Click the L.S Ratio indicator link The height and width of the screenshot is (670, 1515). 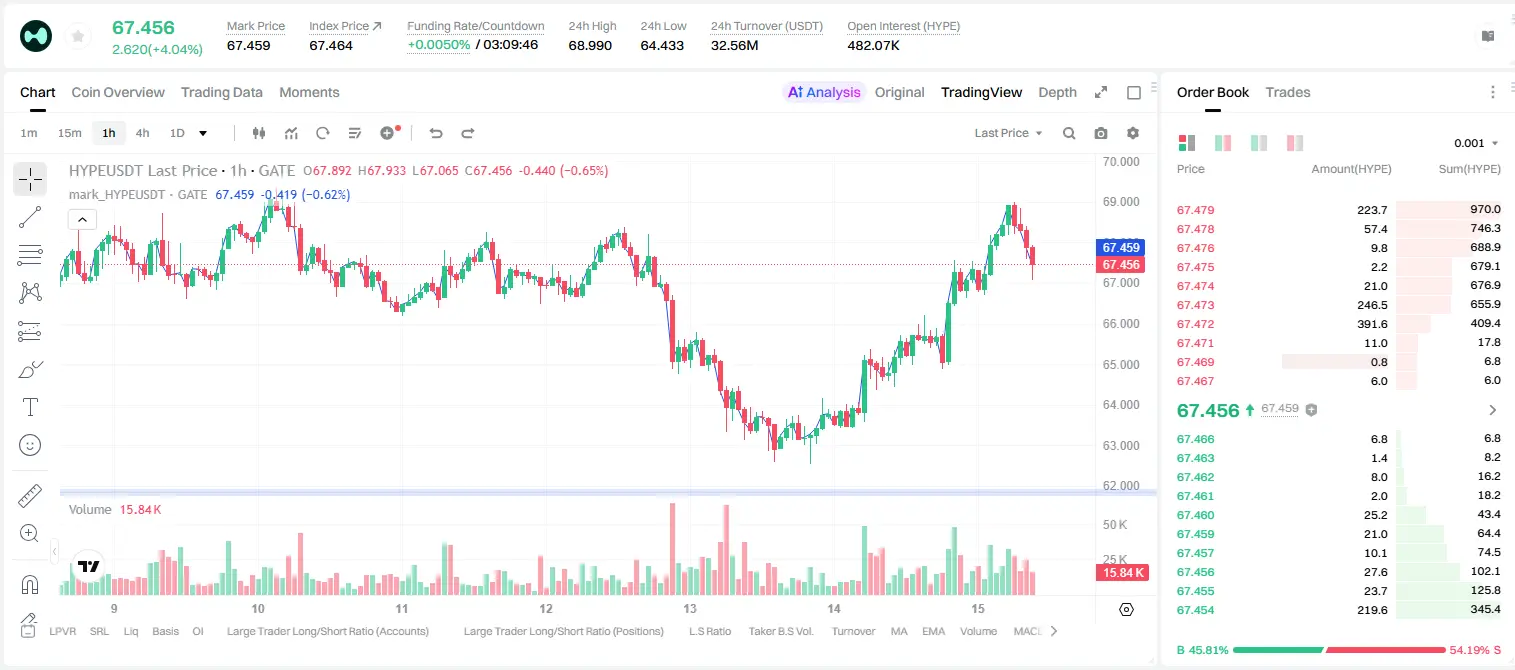(x=710, y=631)
